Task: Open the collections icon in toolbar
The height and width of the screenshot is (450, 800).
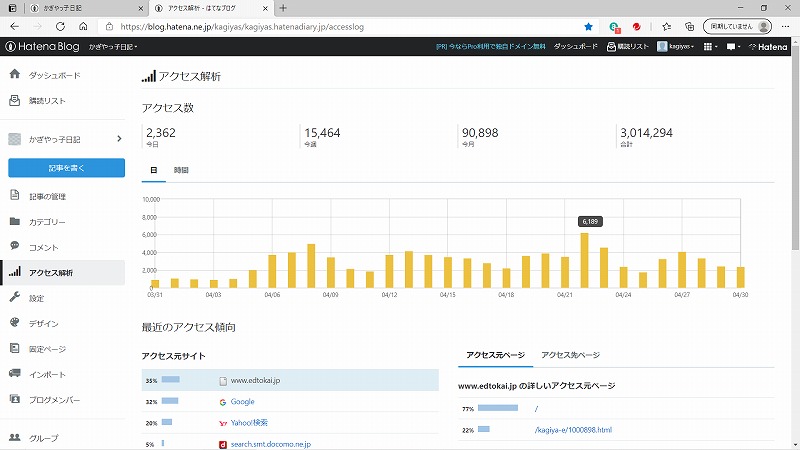Action: click(689, 27)
